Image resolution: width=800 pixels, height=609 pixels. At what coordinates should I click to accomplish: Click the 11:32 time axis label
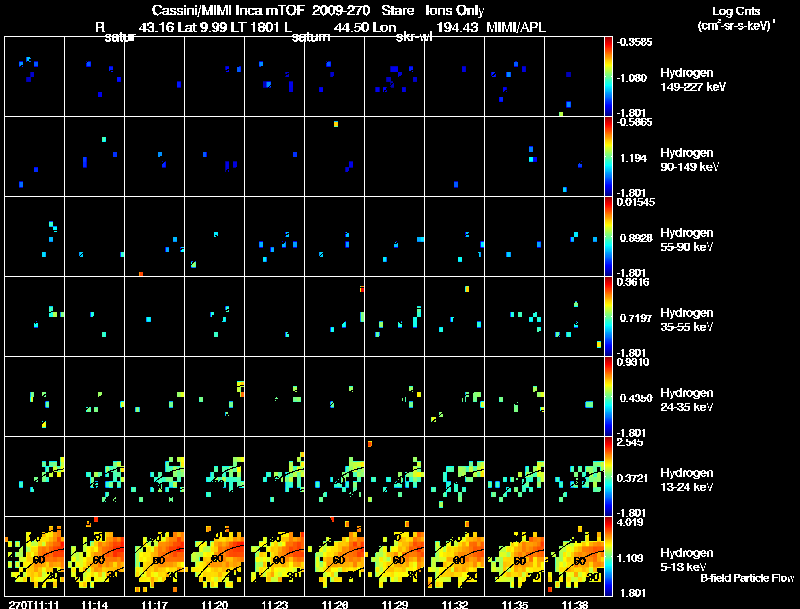(x=455, y=605)
